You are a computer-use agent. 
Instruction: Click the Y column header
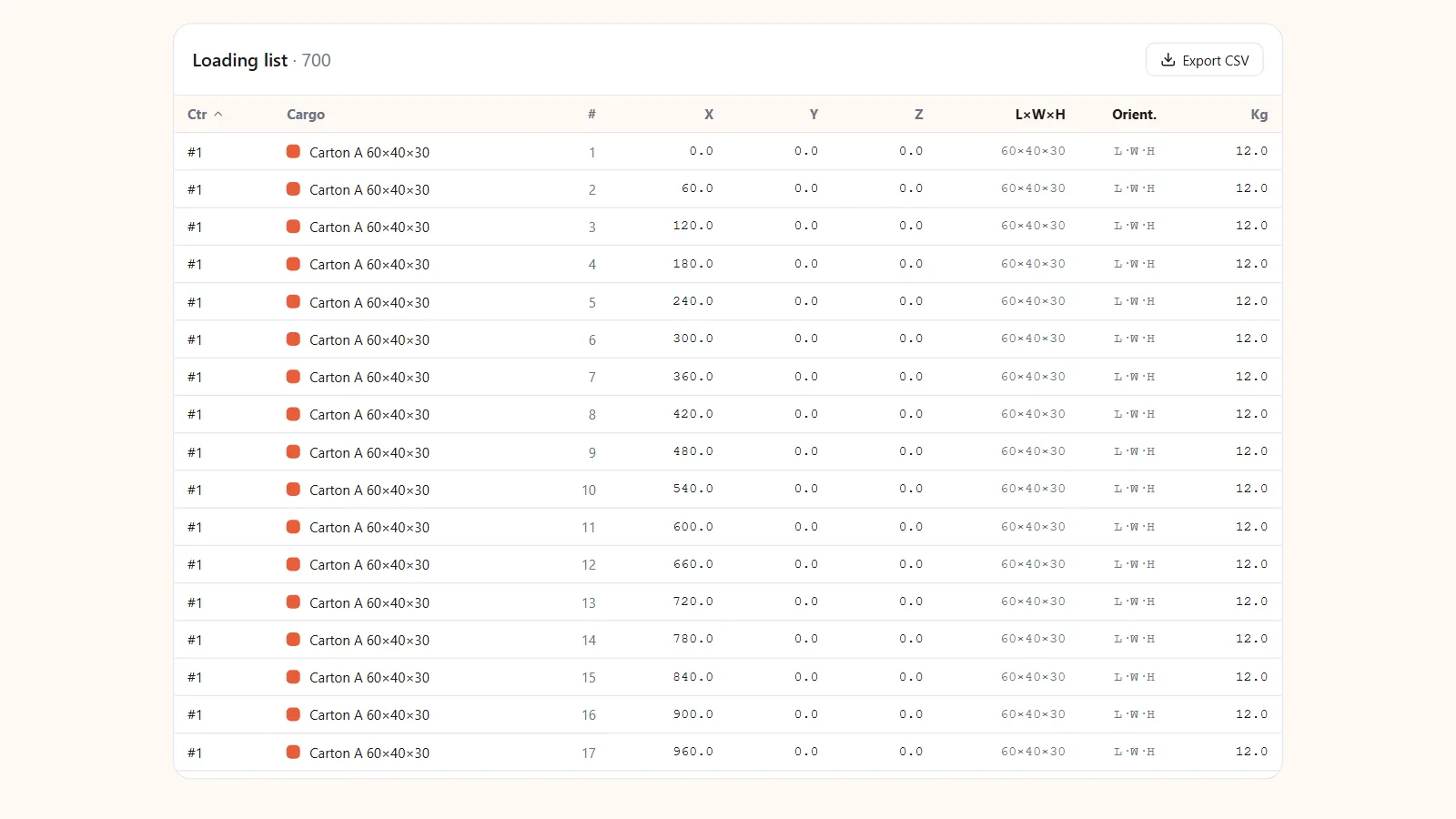(x=814, y=115)
